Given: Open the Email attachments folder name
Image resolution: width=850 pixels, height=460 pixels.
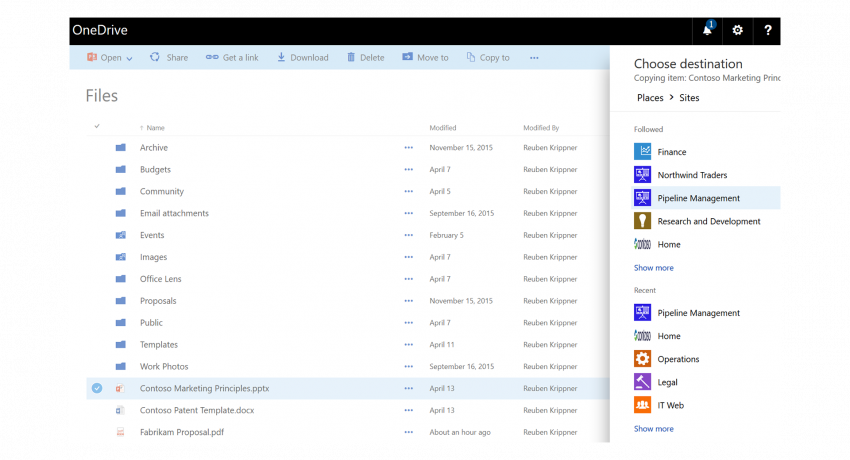Looking at the screenshot, I should click(174, 213).
